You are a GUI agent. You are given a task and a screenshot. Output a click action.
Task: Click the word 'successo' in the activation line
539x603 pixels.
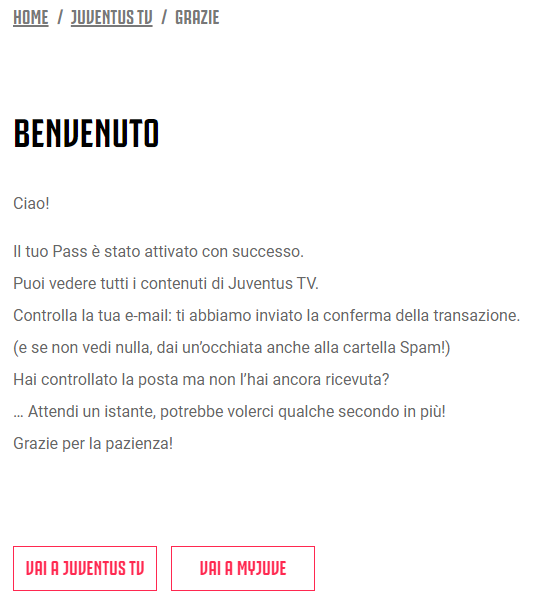(268, 252)
